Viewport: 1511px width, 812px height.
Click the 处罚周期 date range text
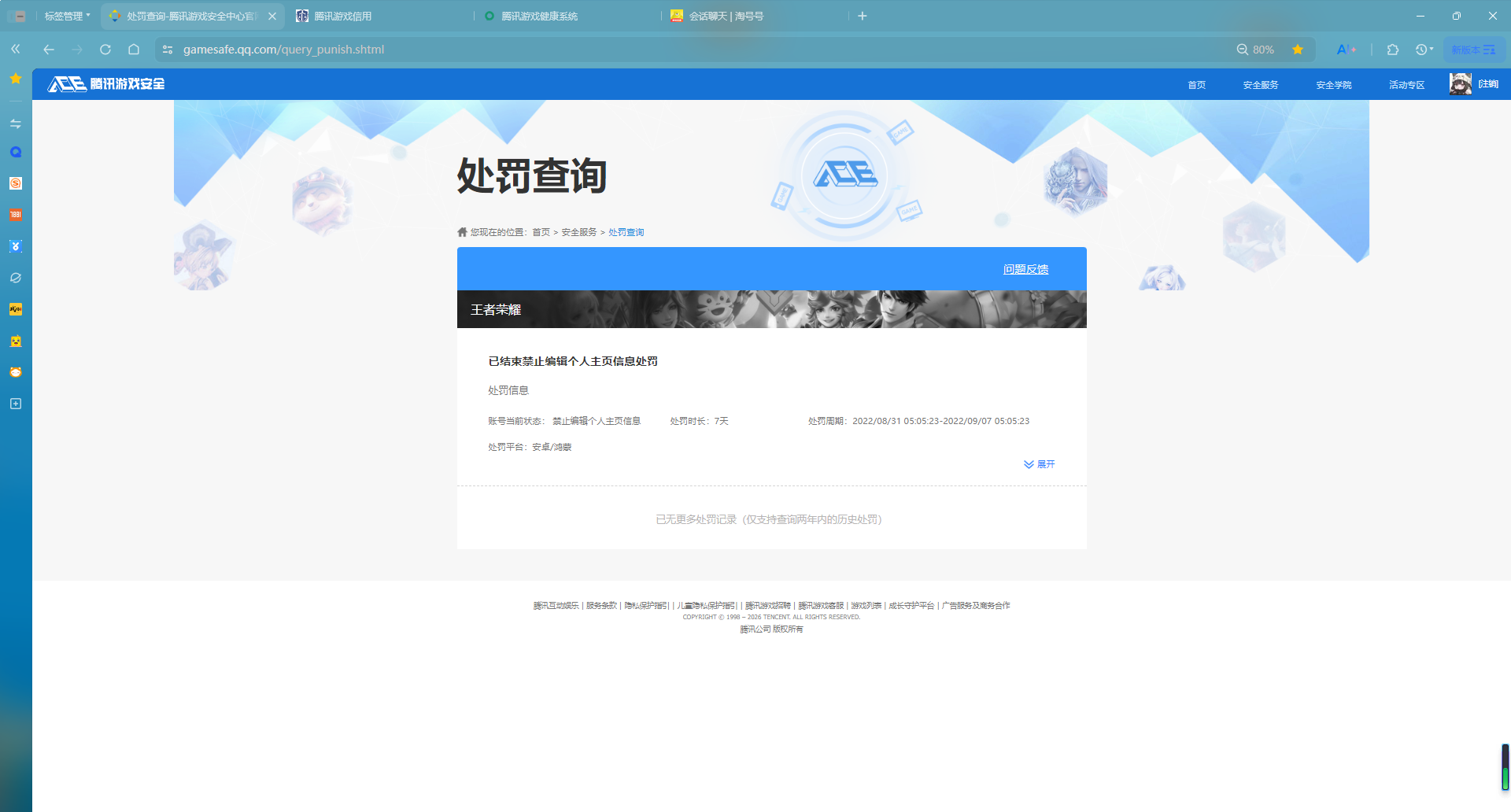[x=918, y=421]
